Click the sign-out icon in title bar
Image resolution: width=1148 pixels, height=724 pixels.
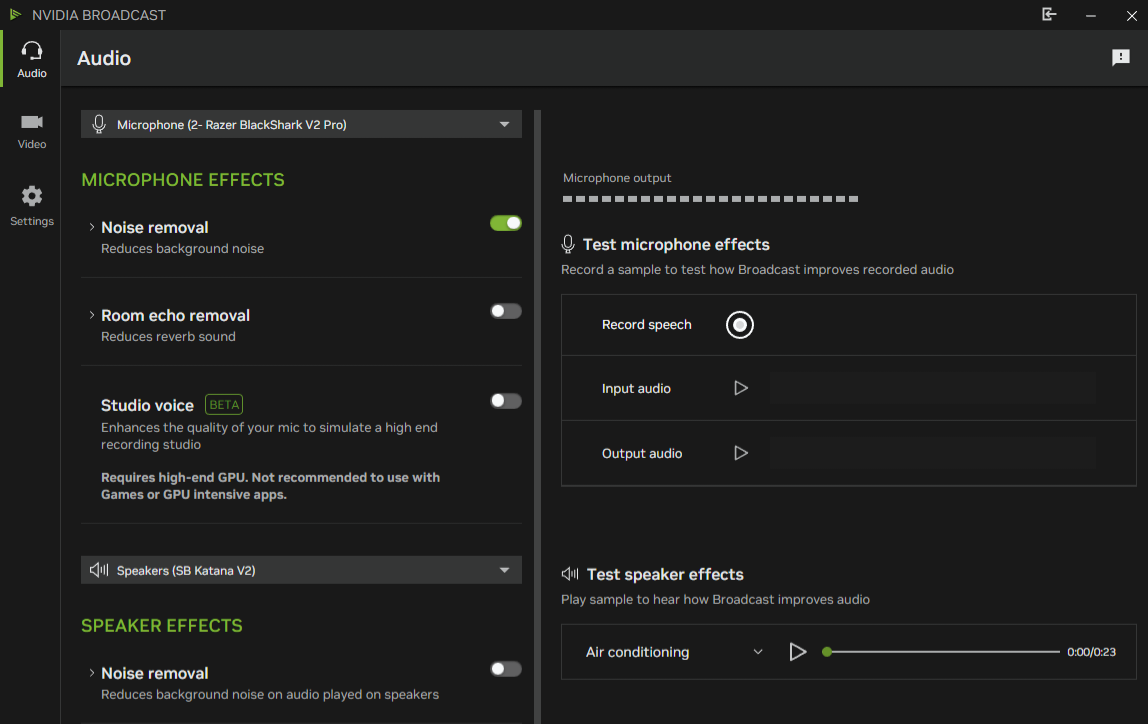point(1049,15)
